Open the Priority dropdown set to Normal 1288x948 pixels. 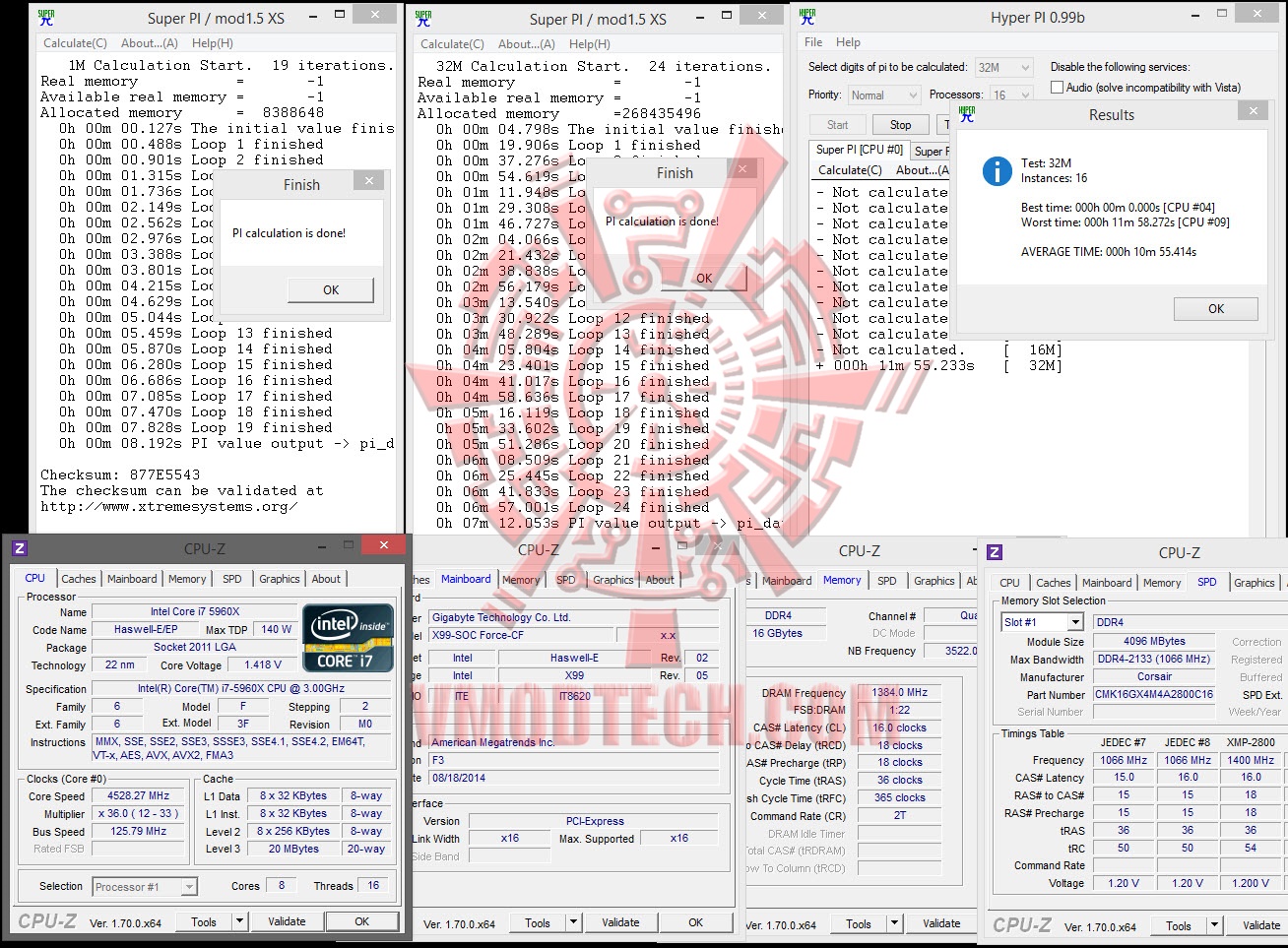point(883,95)
